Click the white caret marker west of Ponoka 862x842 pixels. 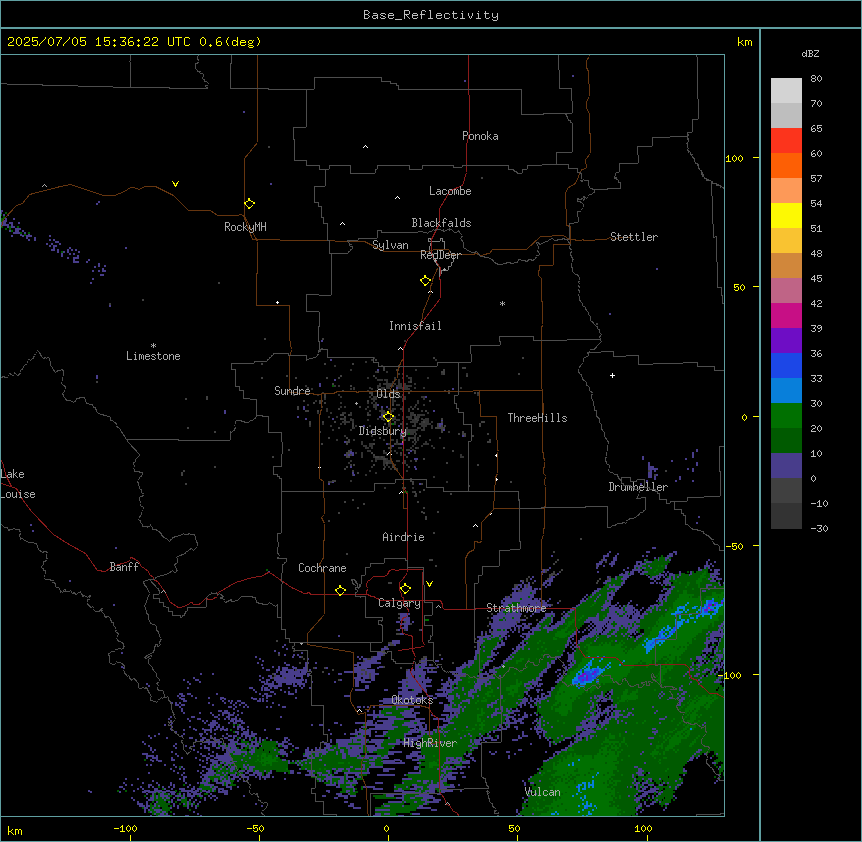click(365, 147)
